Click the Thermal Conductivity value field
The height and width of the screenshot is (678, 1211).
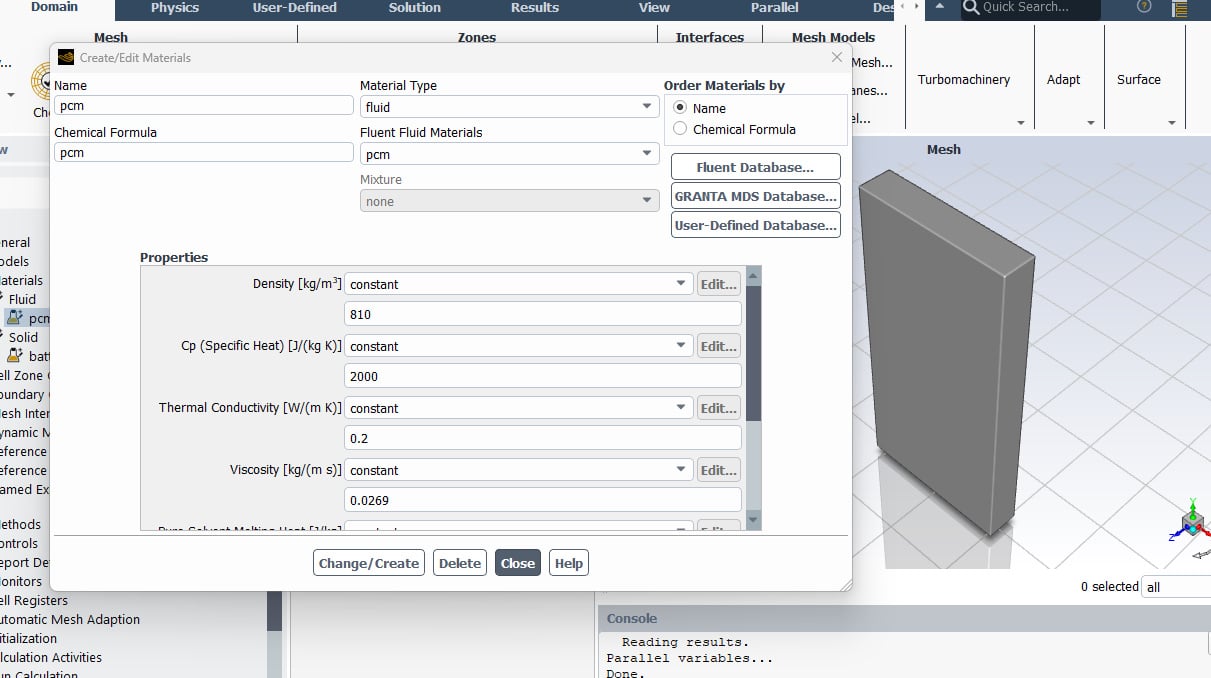[542, 438]
